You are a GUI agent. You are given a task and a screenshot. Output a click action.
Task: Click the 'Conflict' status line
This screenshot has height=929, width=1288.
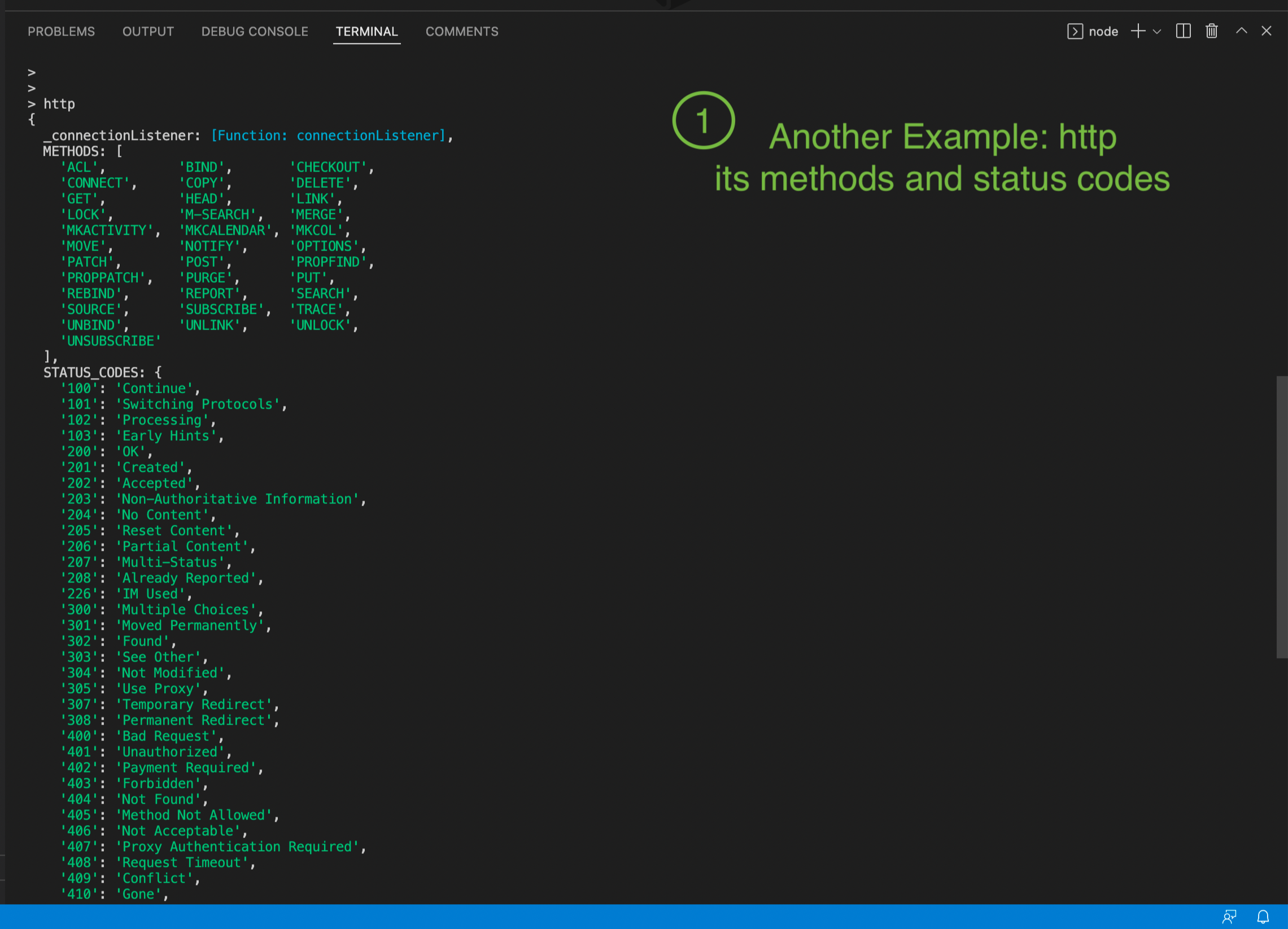[130, 879]
